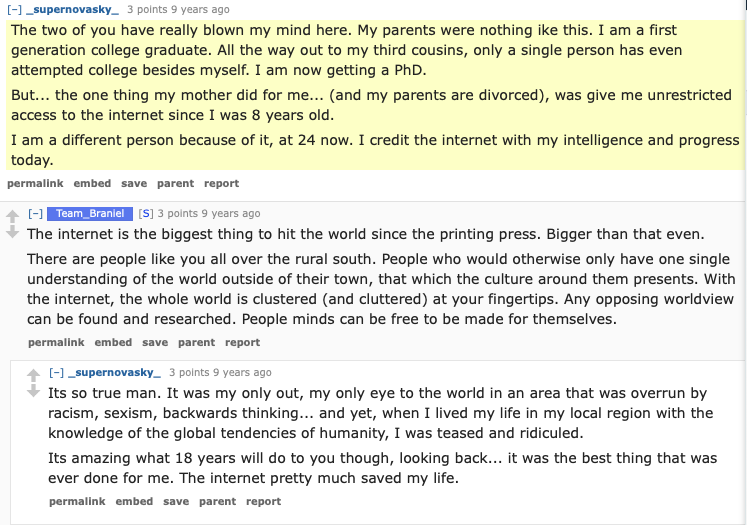Image resolution: width=747 pixels, height=525 pixels.
Task: Collapse Team_Braniel's comment thread
Action: (35, 213)
